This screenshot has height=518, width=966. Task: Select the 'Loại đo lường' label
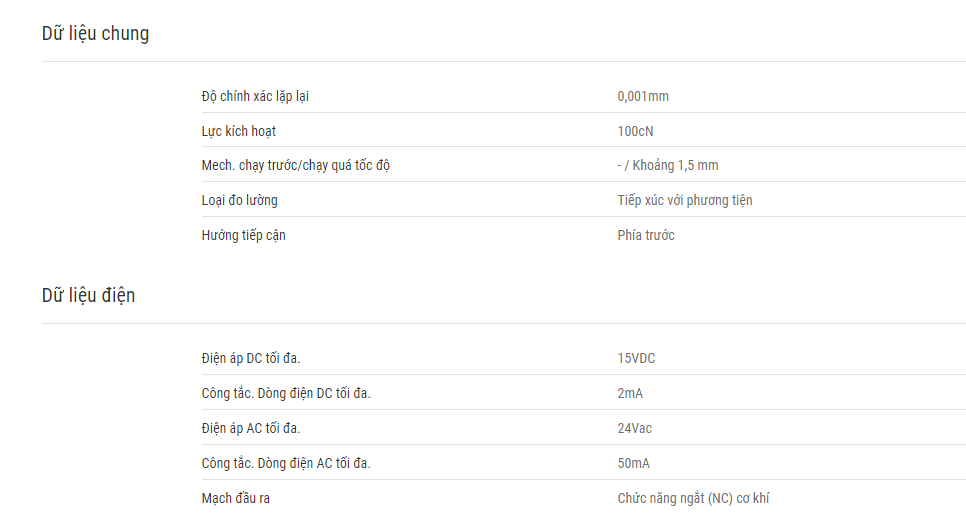[x=240, y=200]
